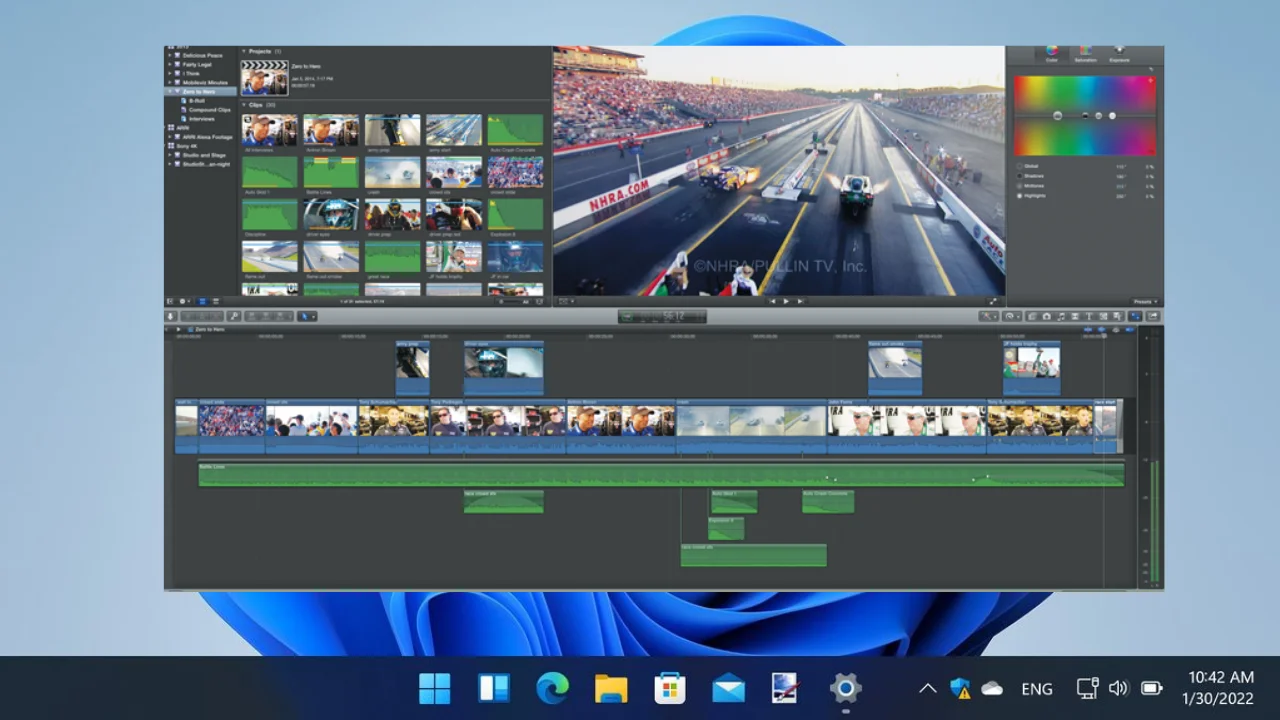Toggle the libraries sidebar button
Screen dimensions: 1280x720
[169, 301]
